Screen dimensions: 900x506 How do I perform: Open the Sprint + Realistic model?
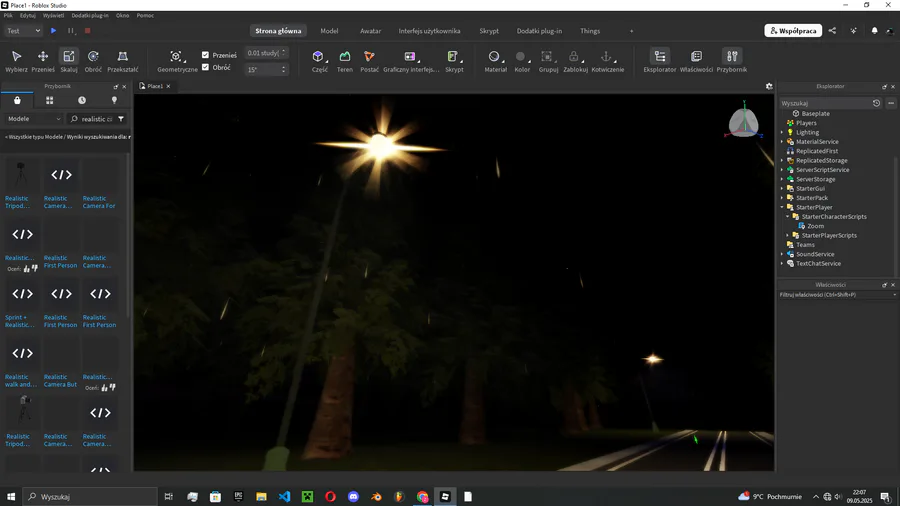click(x=20, y=321)
